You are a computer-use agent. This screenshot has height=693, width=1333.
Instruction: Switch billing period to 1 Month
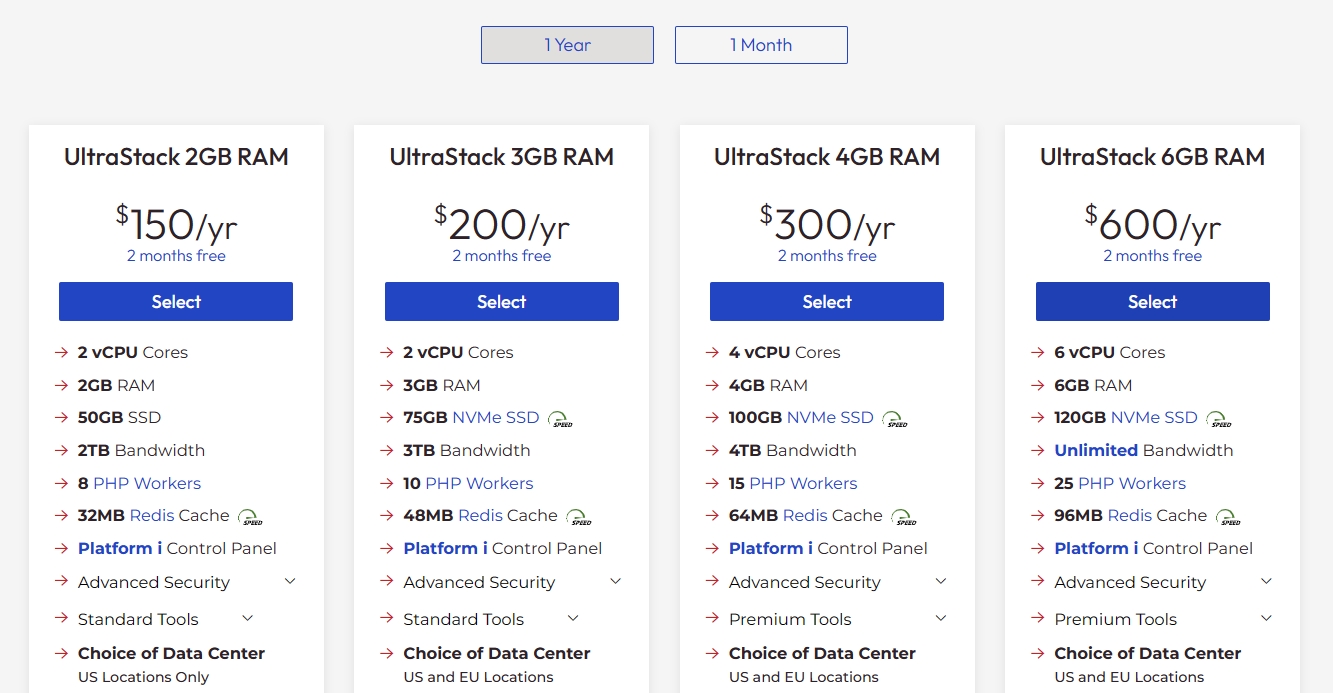click(761, 45)
